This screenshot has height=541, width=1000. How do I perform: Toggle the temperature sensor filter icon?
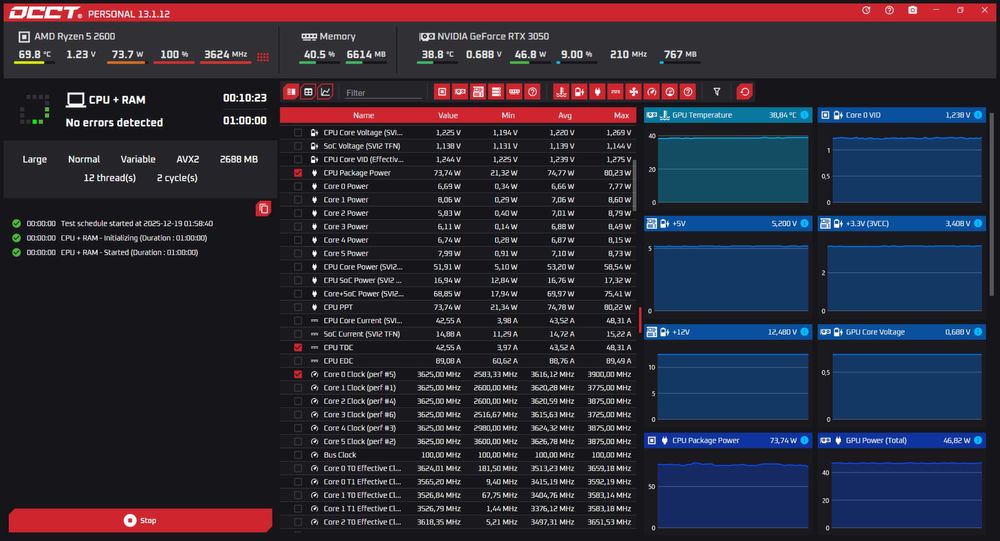[x=561, y=92]
